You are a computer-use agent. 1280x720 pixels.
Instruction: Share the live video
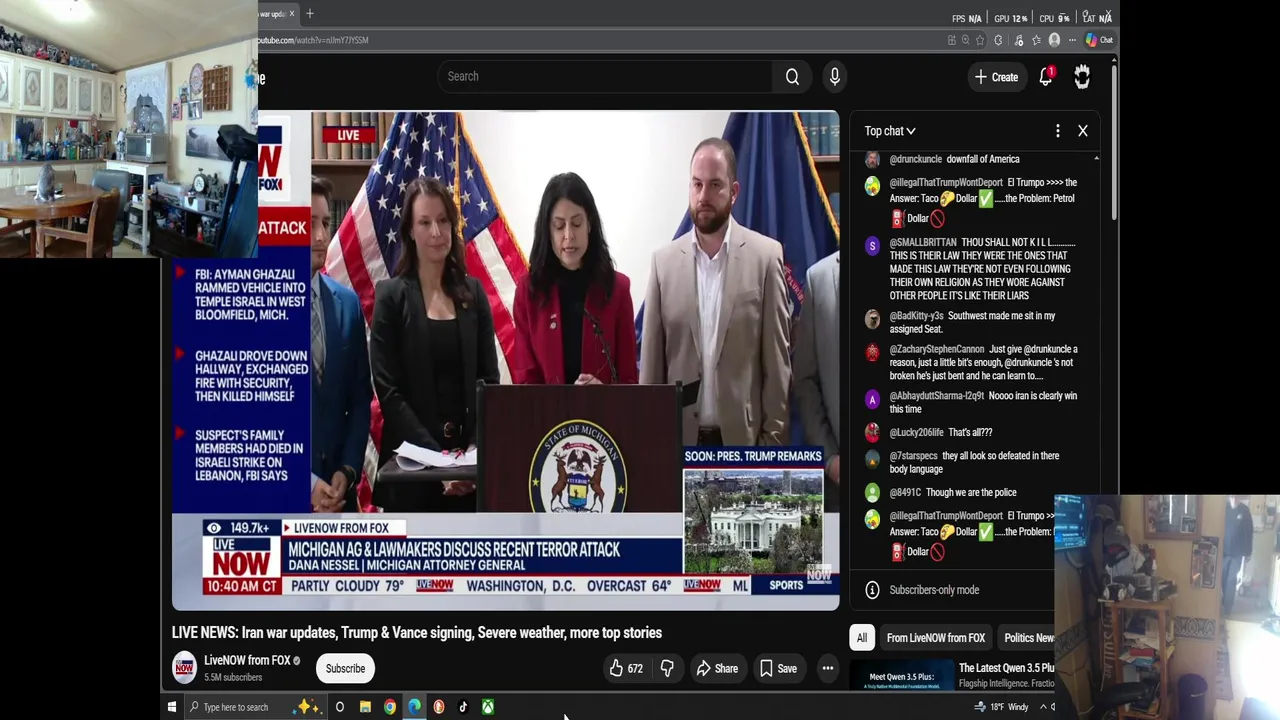[716, 668]
